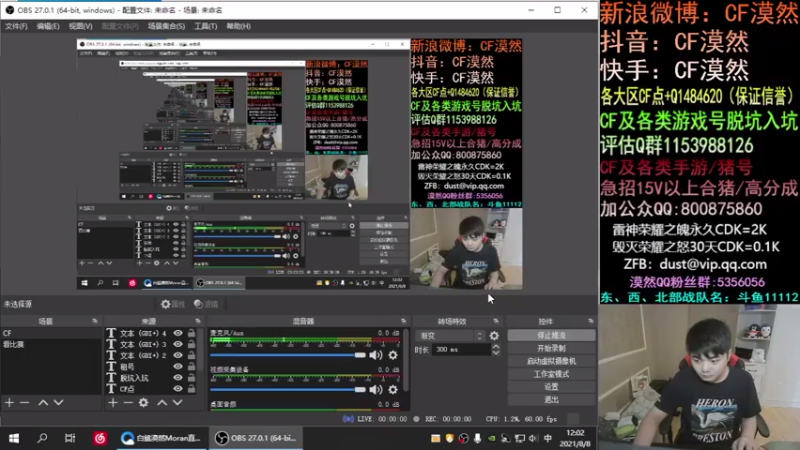
Task: Open Task View on the taskbar
Action: (70, 438)
